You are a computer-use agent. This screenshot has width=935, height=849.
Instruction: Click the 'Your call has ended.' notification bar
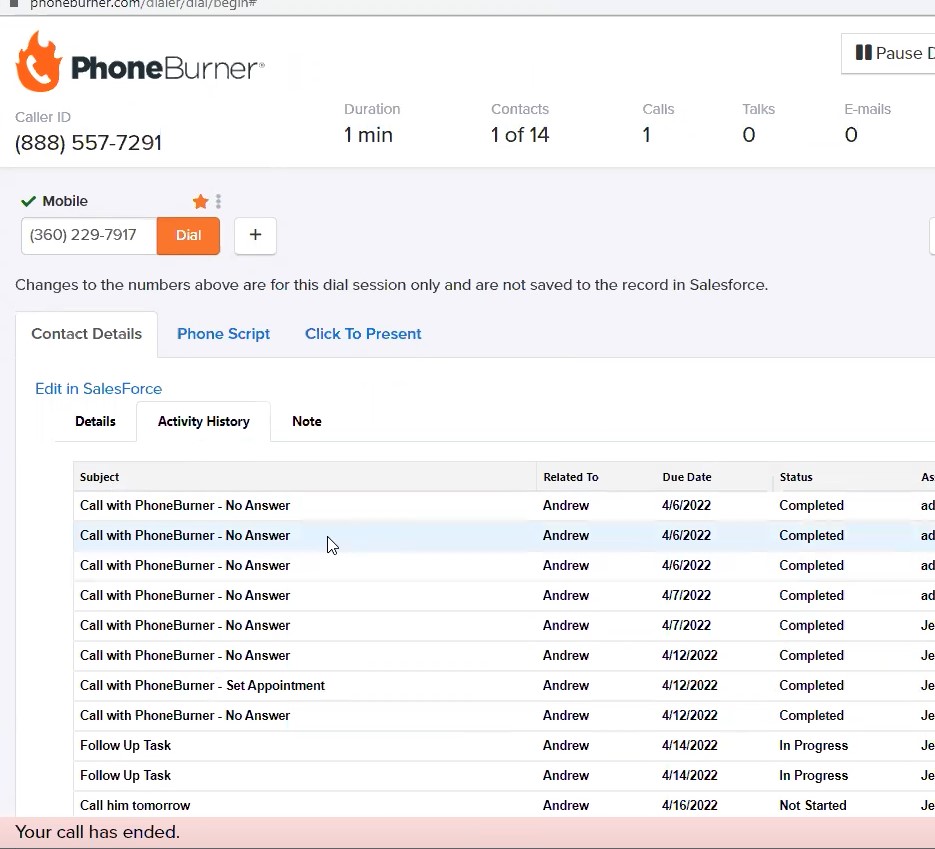pyautogui.click(x=468, y=832)
